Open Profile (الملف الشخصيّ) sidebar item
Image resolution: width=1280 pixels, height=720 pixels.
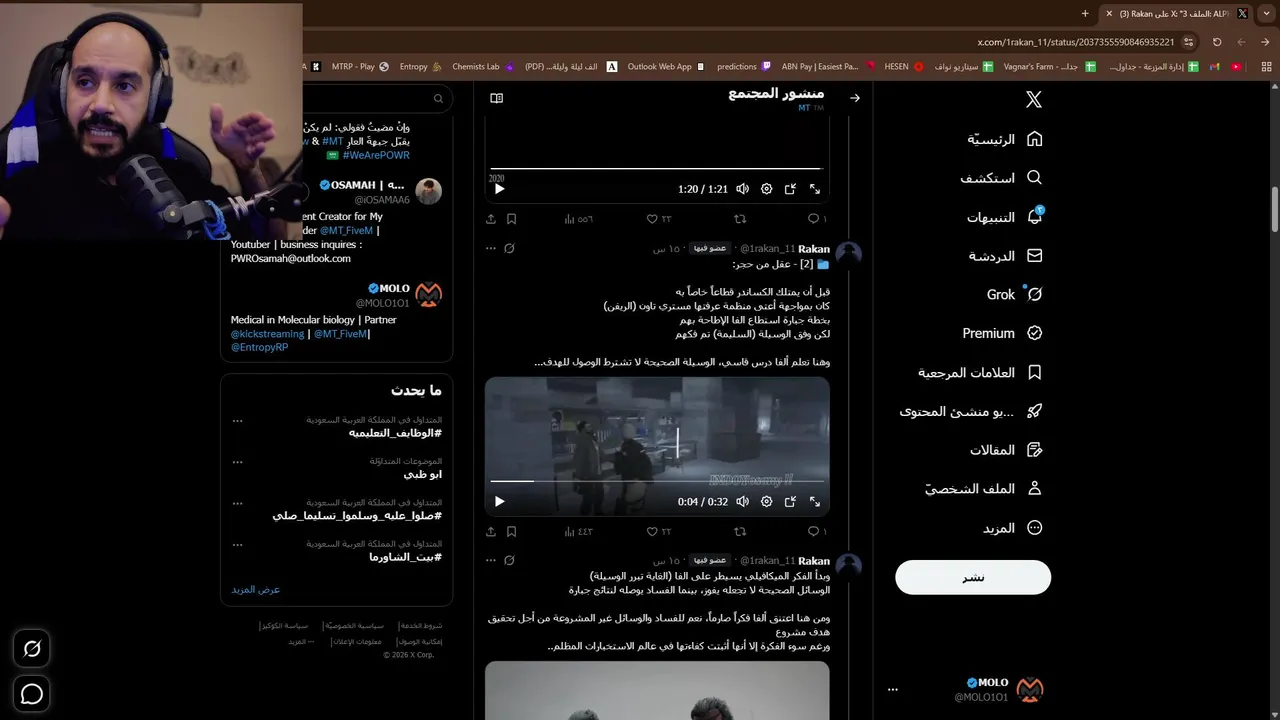[x=983, y=489]
